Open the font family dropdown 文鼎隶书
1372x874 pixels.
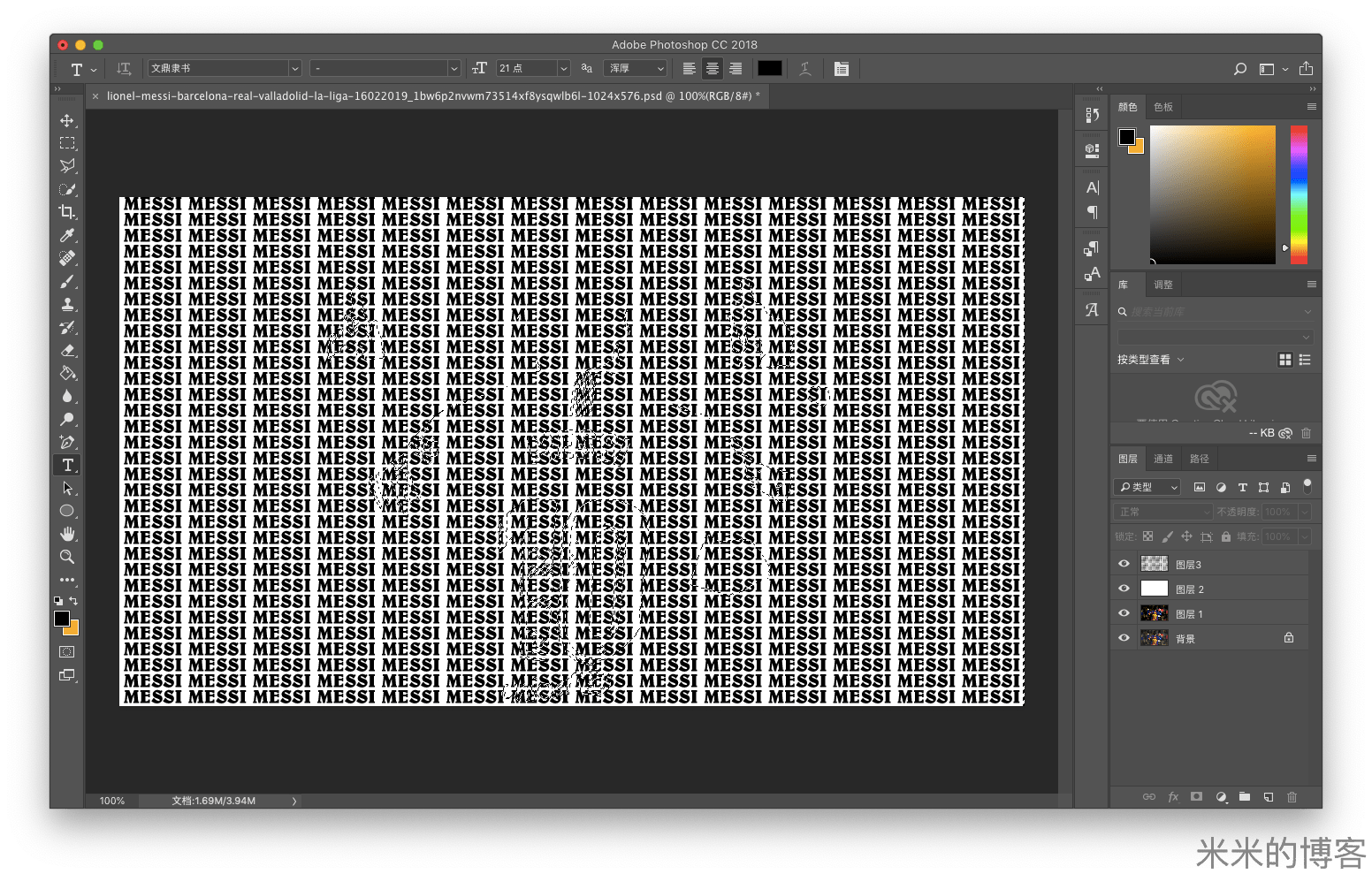pos(294,68)
